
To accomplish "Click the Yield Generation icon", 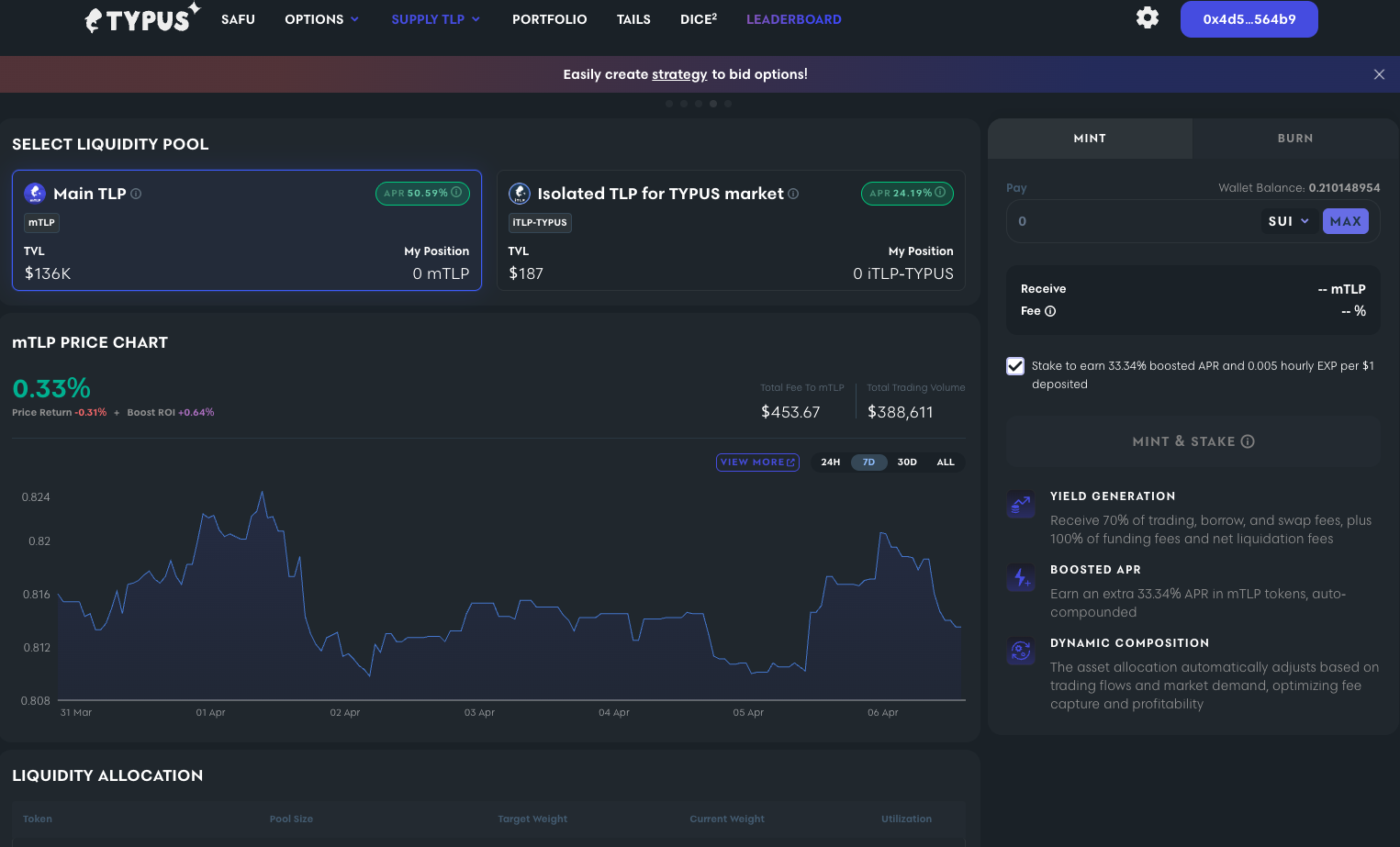I will point(1021,504).
